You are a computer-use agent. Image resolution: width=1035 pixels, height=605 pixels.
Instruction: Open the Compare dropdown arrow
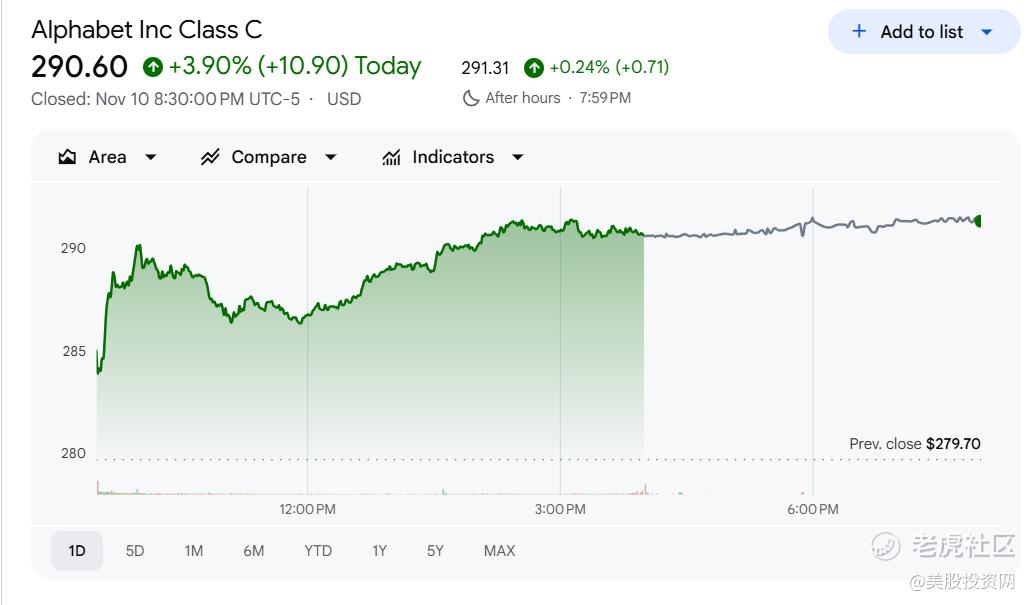click(x=331, y=157)
